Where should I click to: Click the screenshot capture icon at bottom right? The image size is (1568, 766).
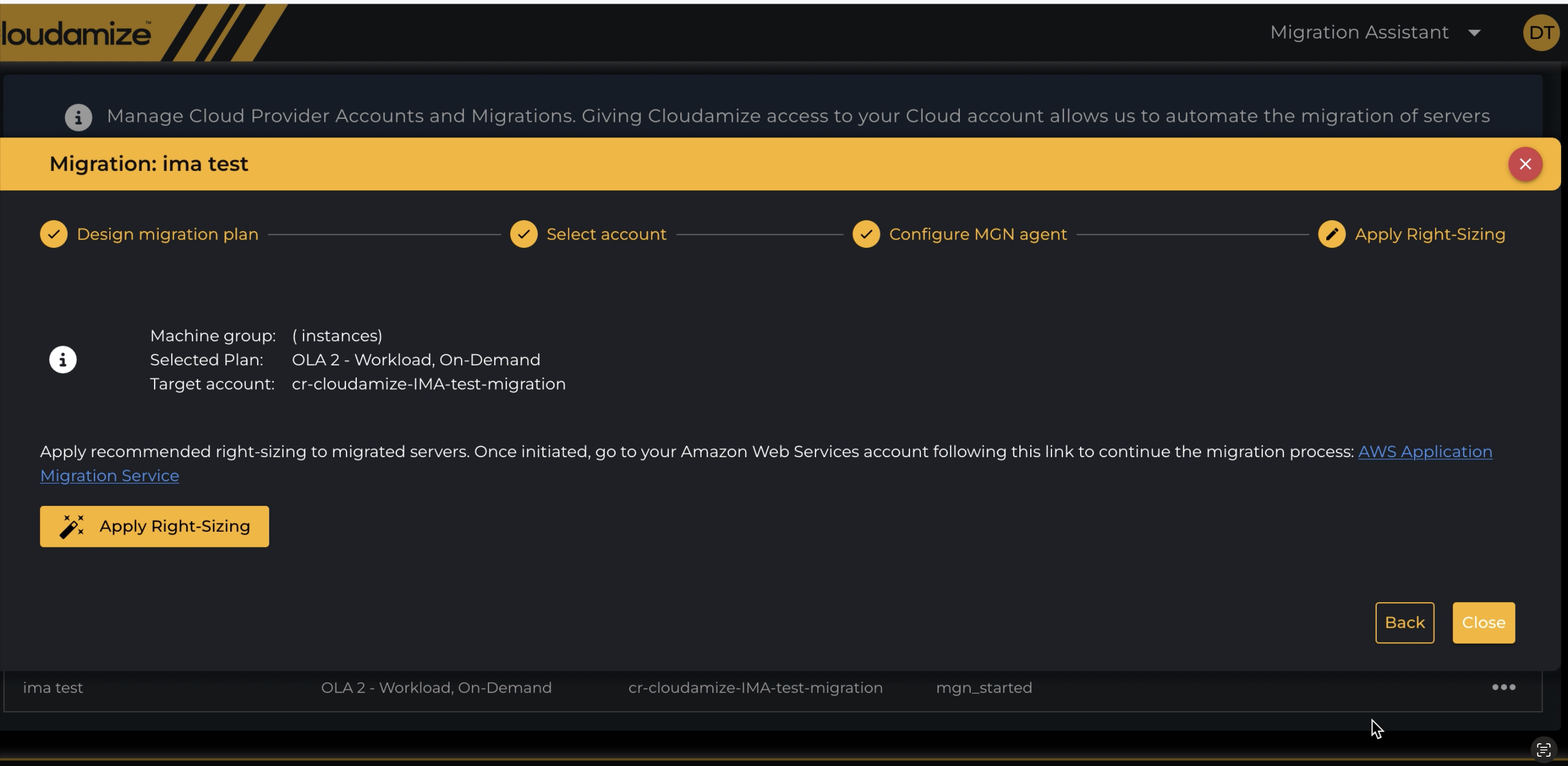(1543, 749)
